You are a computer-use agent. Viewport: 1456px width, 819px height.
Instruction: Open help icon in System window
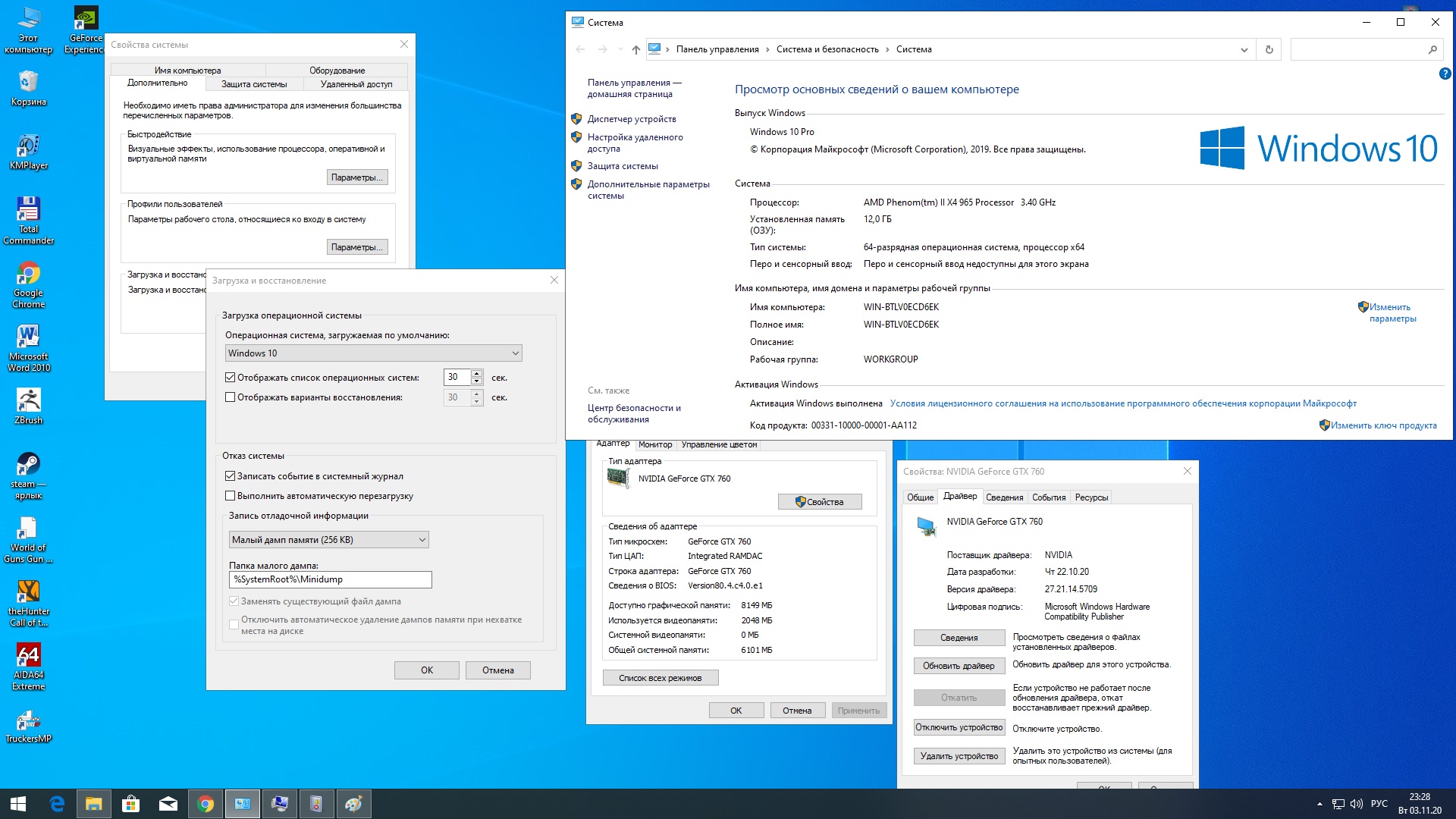click(x=1445, y=74)
